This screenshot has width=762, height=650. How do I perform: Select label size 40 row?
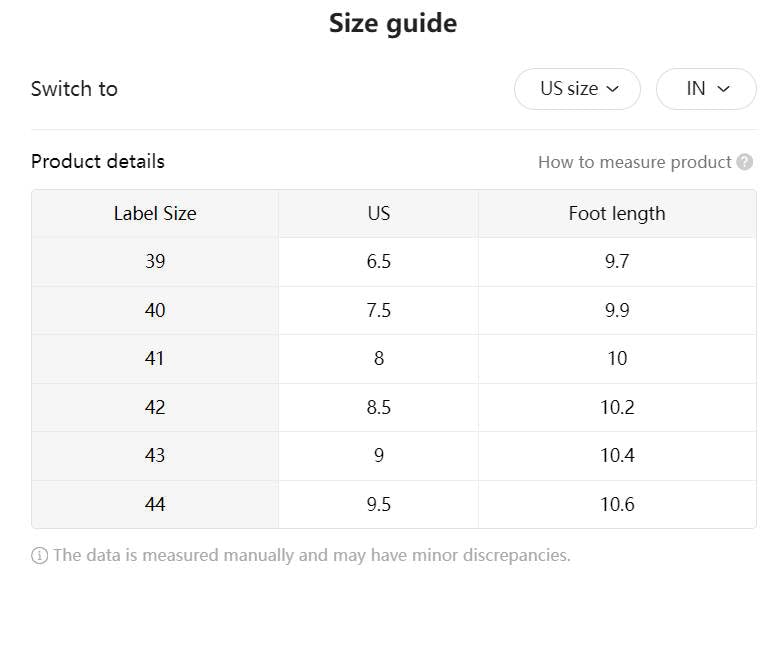tap(155, 310)
